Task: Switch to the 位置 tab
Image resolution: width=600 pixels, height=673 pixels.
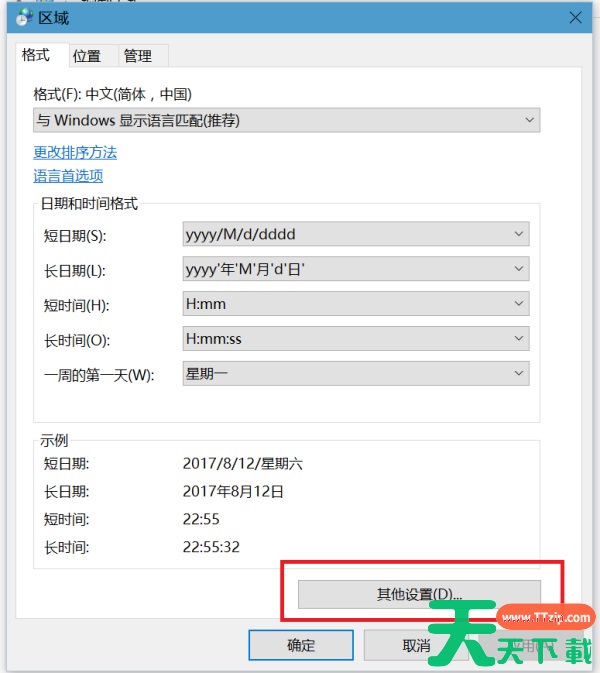Action: tap(87, 56)
